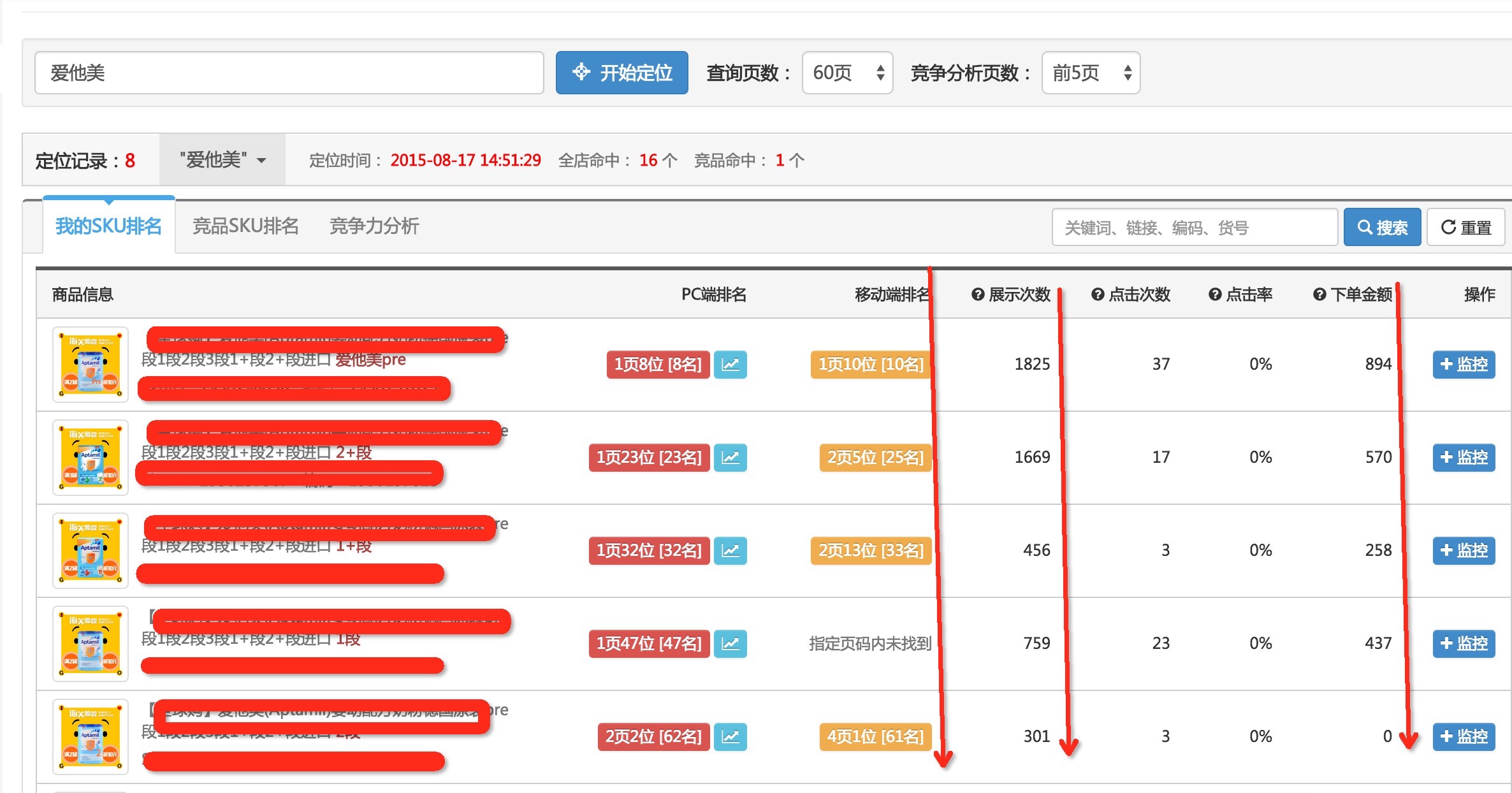Click timestamp 2015-08-17 14:51:29
The image size is (1512, 793).
click(465, 160)
